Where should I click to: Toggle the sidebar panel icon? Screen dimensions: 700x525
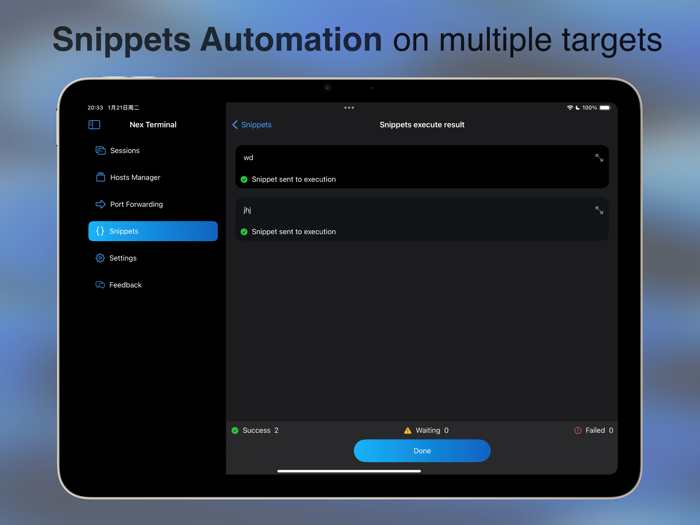(94, 125)
